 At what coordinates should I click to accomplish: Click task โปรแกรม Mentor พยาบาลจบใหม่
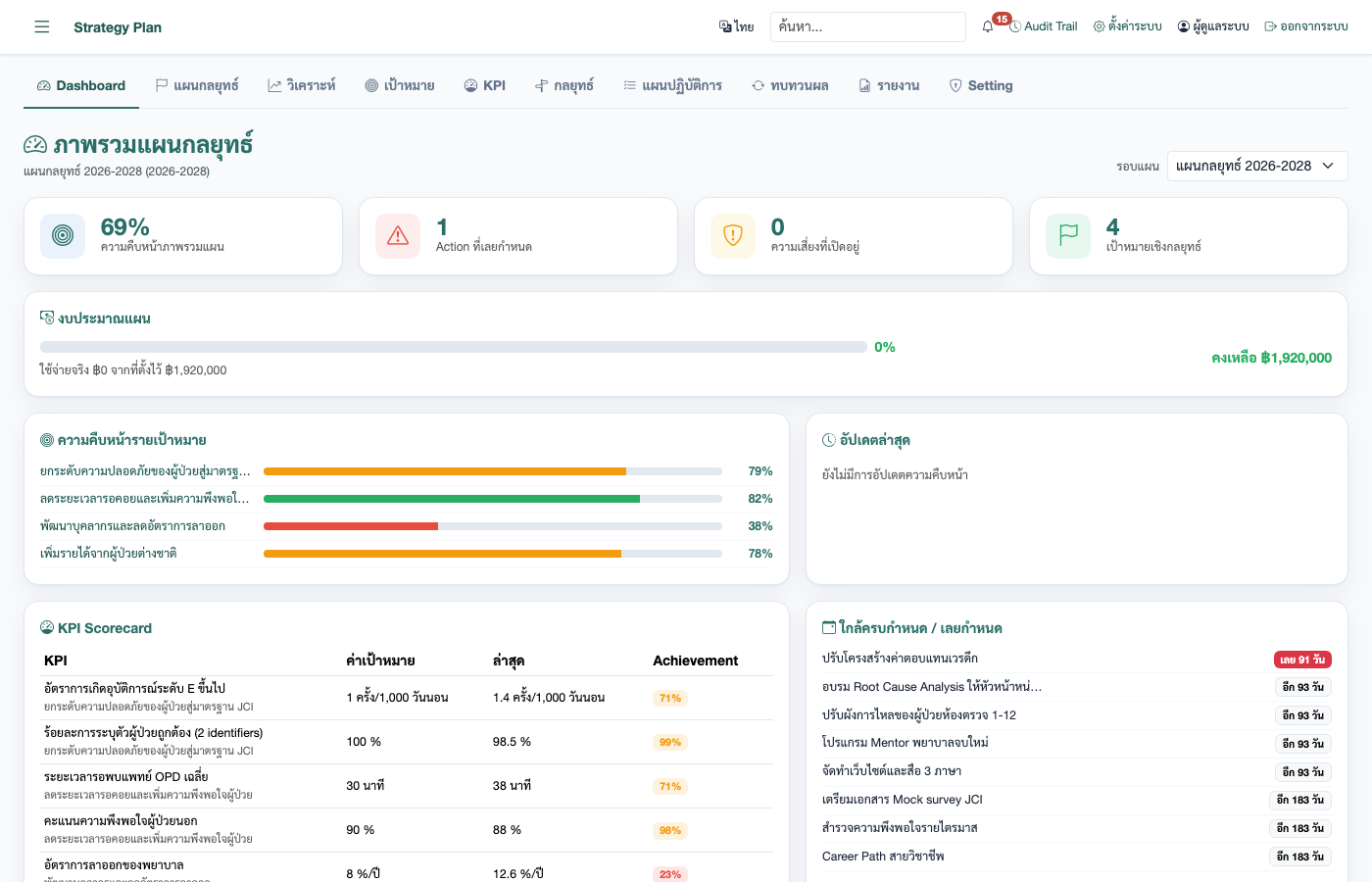point(906,743)
